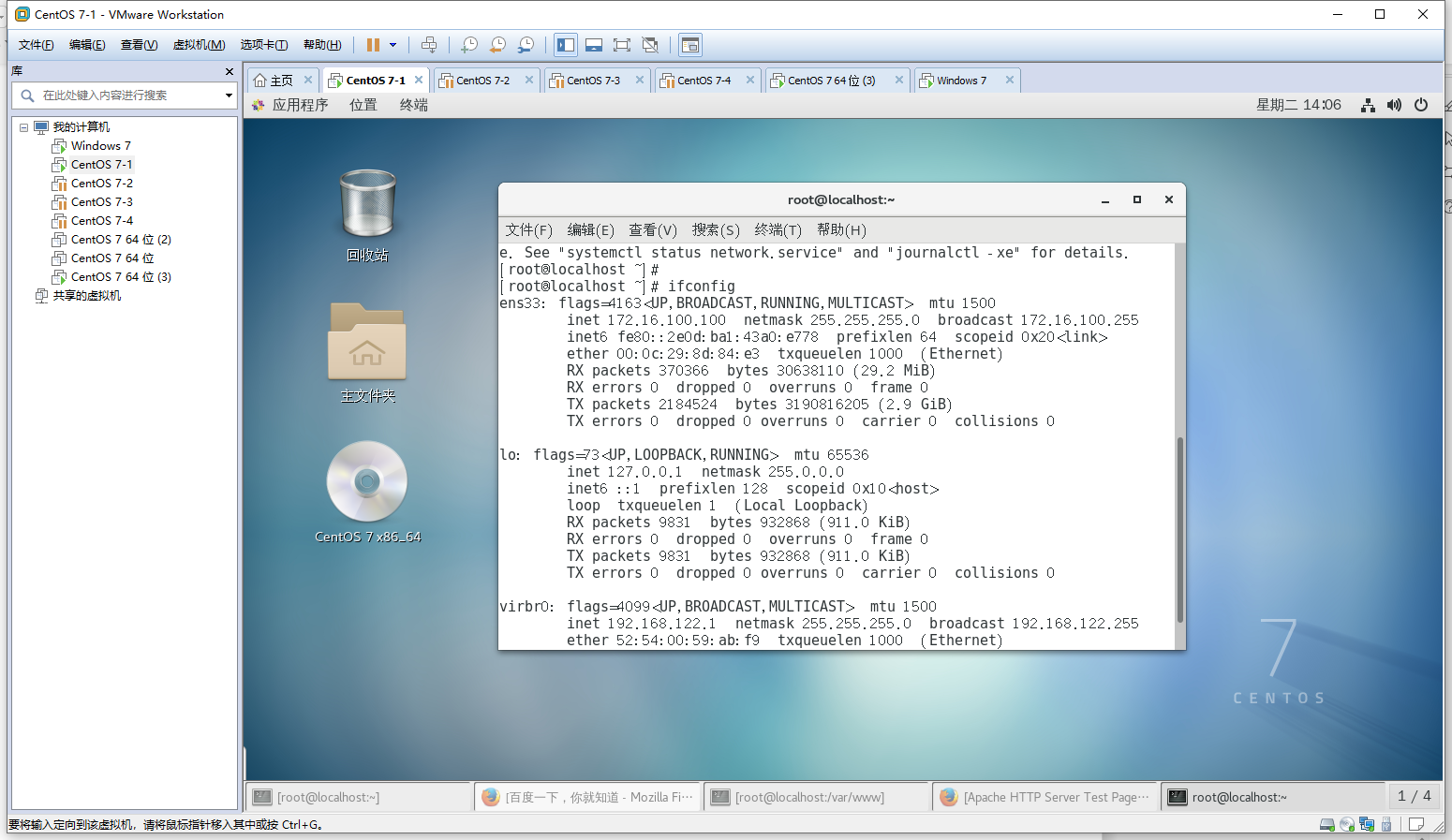Select CentOS 7-3 in the library tree
The image size is (1452, 840).
[93, 202]
